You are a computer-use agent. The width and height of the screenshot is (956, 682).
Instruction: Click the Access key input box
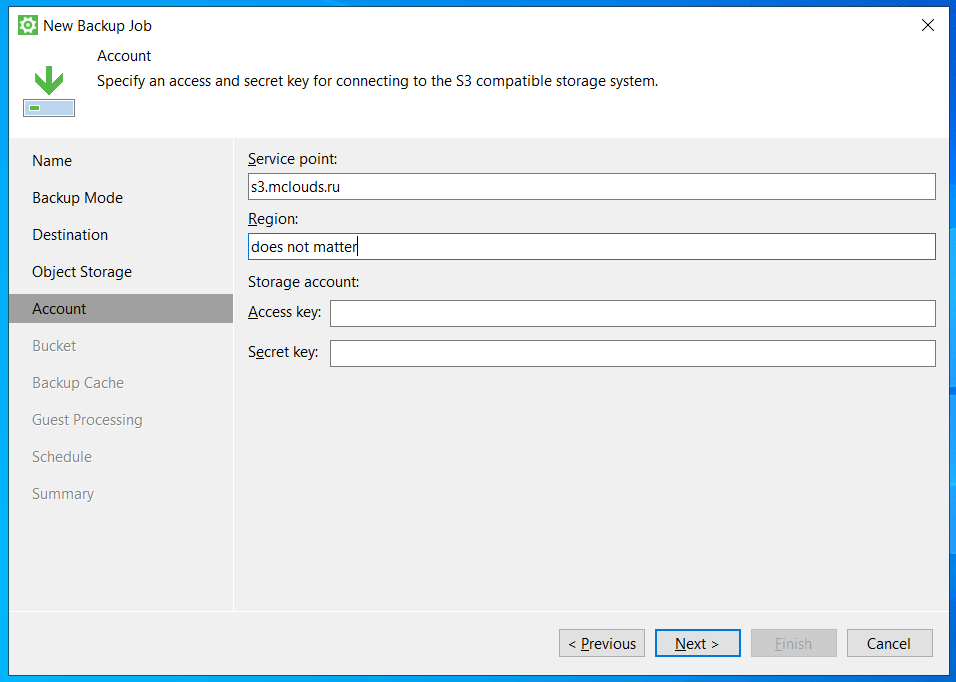(x=632, y=314)
